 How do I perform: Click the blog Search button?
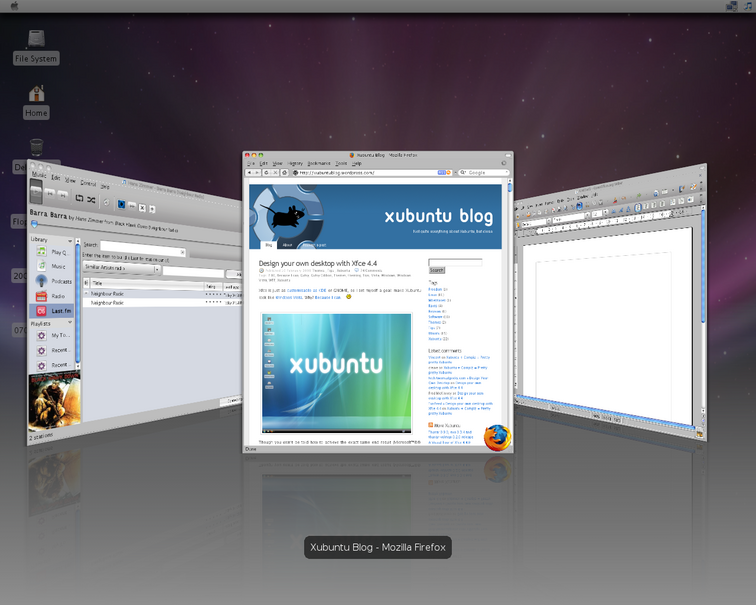click(x=436, y=270)
